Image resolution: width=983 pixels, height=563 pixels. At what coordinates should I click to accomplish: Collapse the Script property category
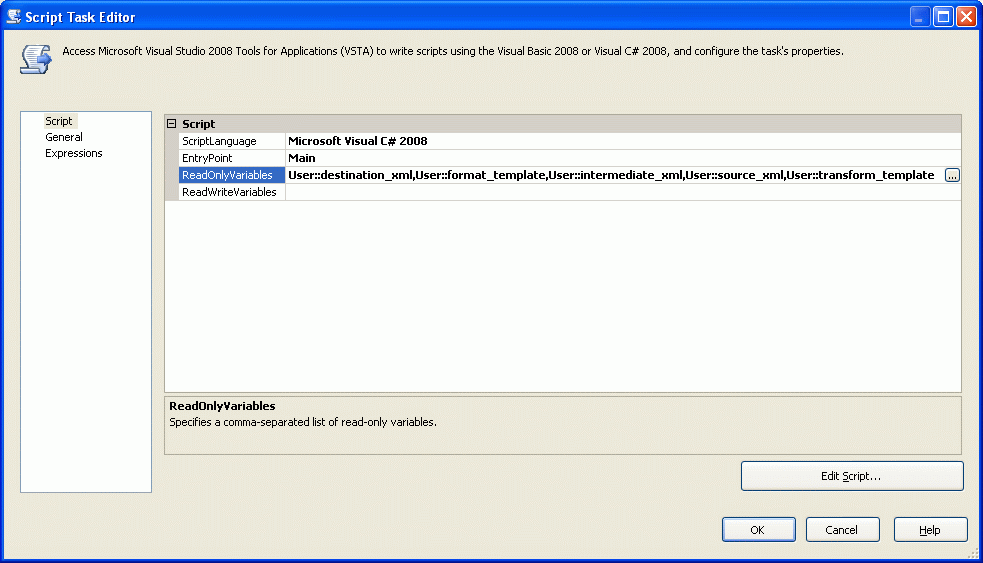pyautogui.click(x=172, y=124)
